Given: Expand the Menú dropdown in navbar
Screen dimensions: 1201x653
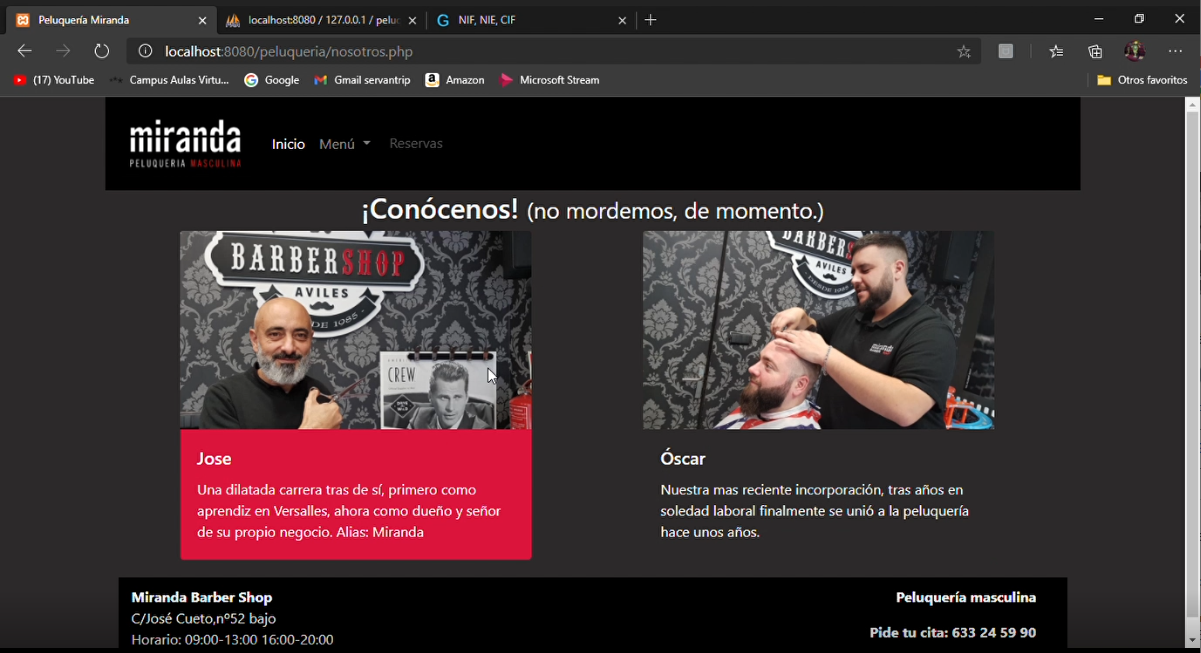Looking at the screenshot, I should click(x=344, y=144).
